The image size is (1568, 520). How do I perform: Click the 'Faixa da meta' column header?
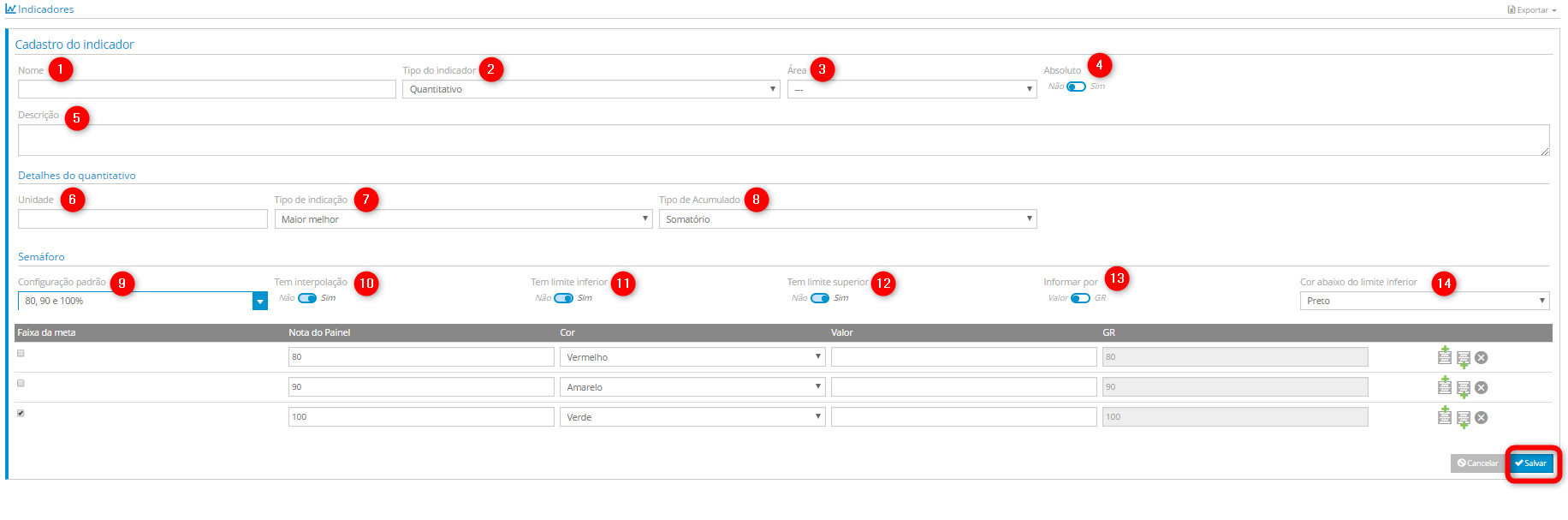click(x=46, y=332)
